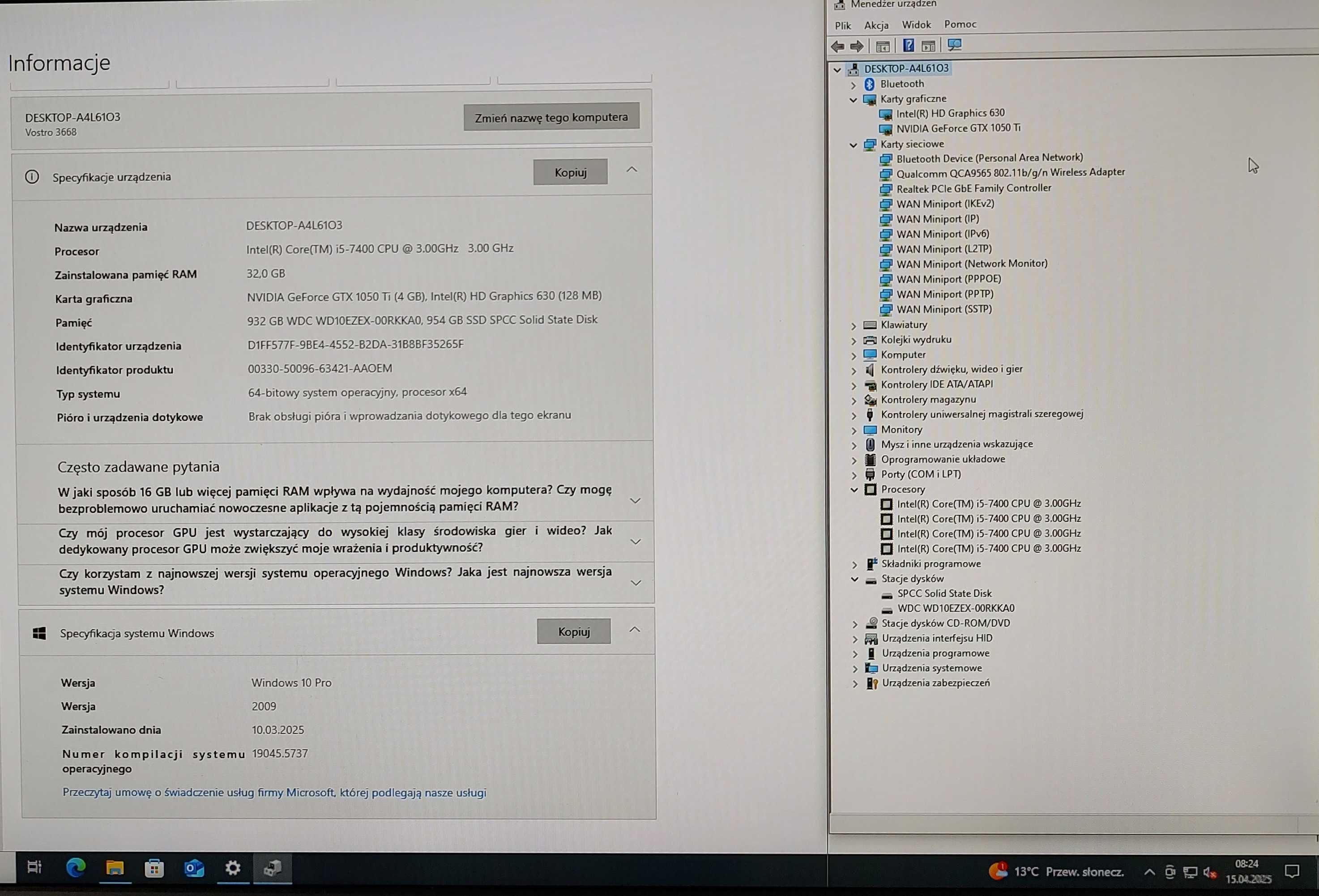Screen dimensions: 1319x896
Task: Collapse the DESKTOP-A4L61O3 root node
Action: point(837,70)
